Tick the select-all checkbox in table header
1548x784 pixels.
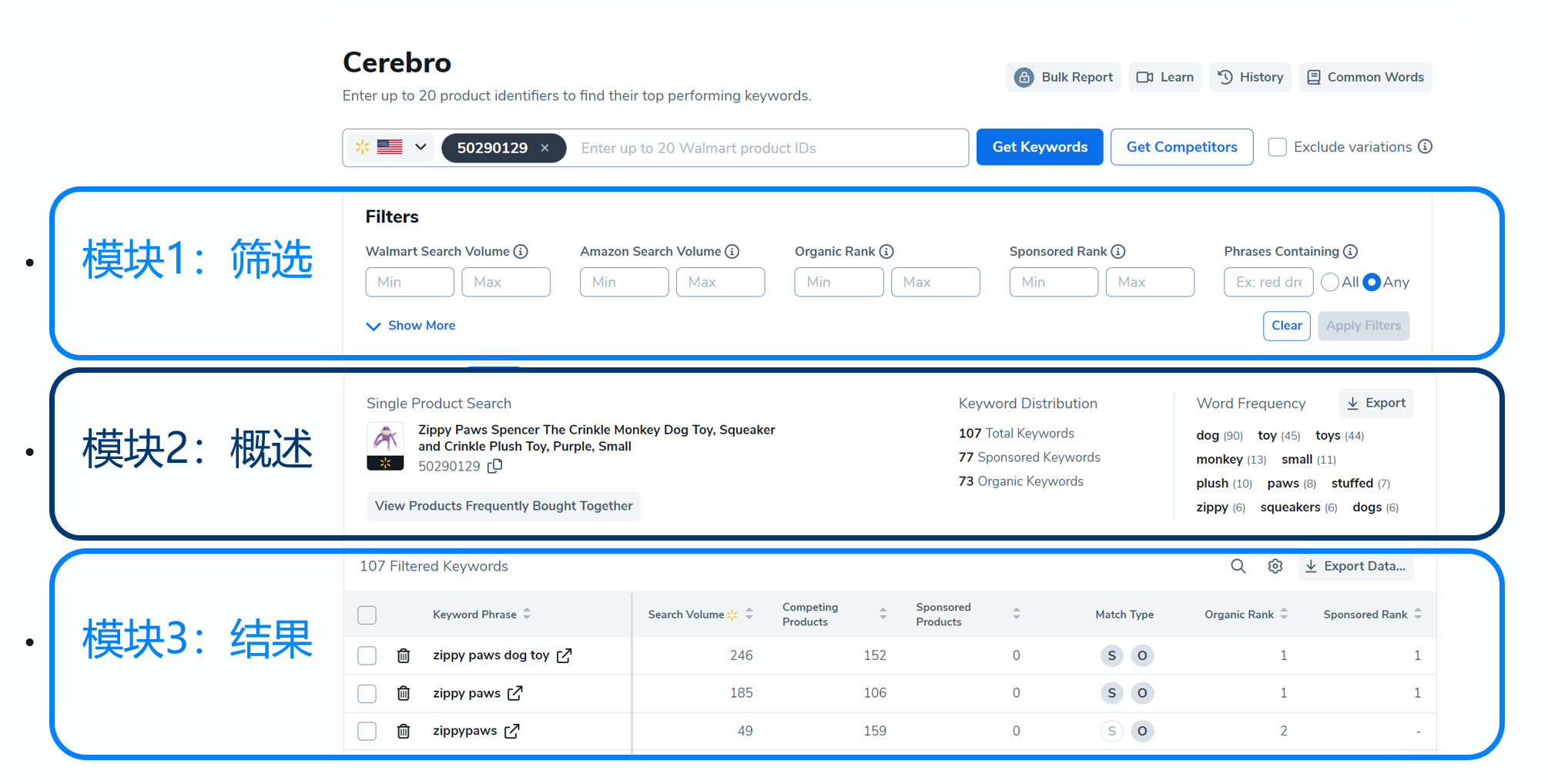tap(367, 615)
